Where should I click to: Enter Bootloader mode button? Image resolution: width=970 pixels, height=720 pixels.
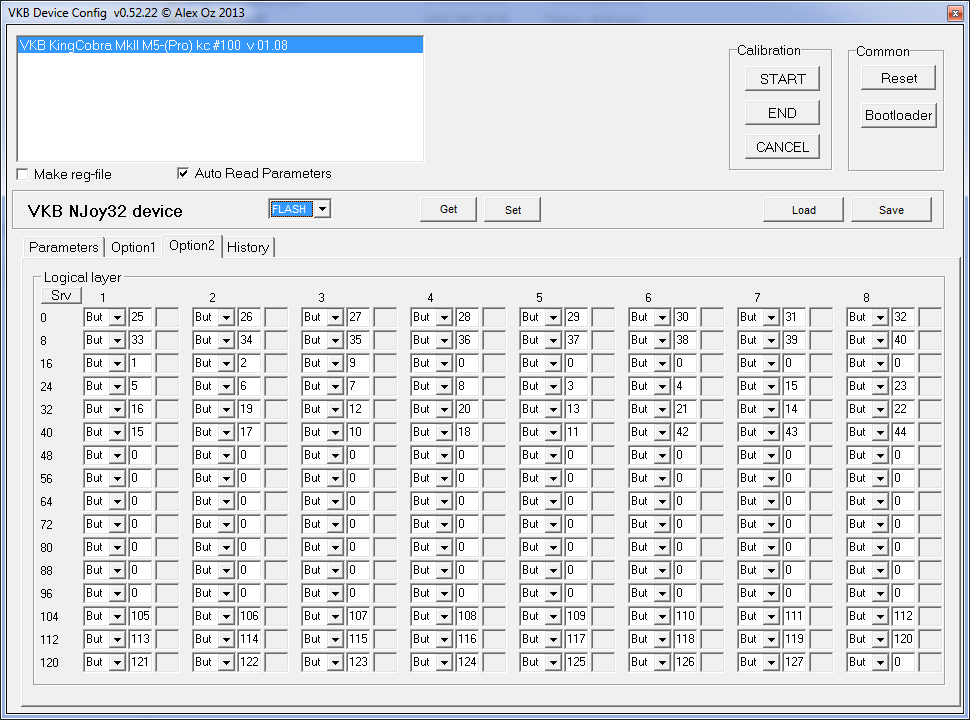coord(899,115)
